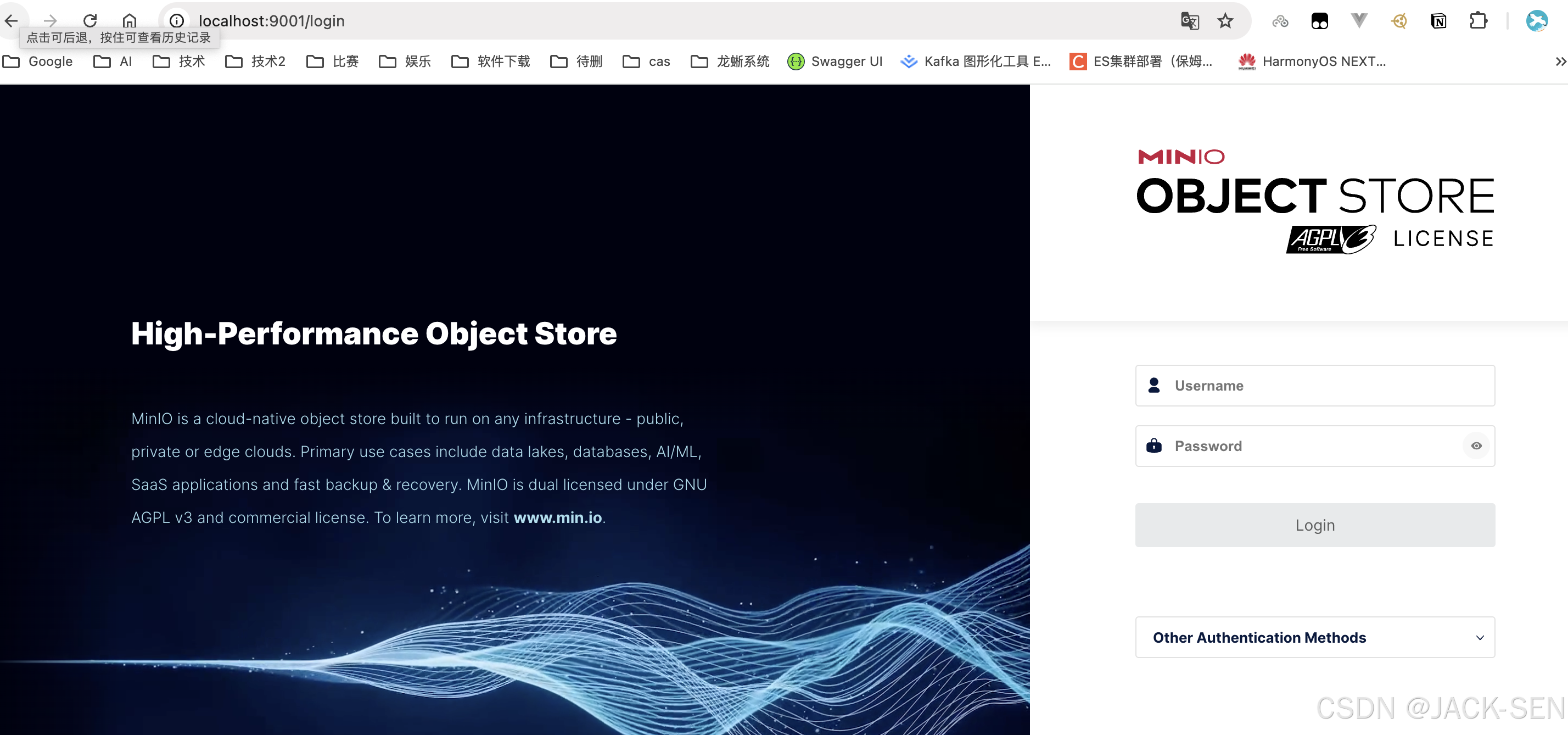Open the AI bookmarks folder
Screen dimensions: 1568x735
click(x=113, y=62)
